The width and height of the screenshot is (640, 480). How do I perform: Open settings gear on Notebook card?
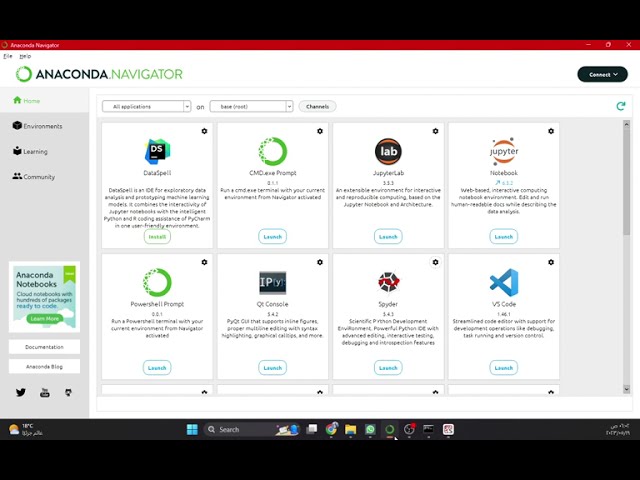pos(551,131)
